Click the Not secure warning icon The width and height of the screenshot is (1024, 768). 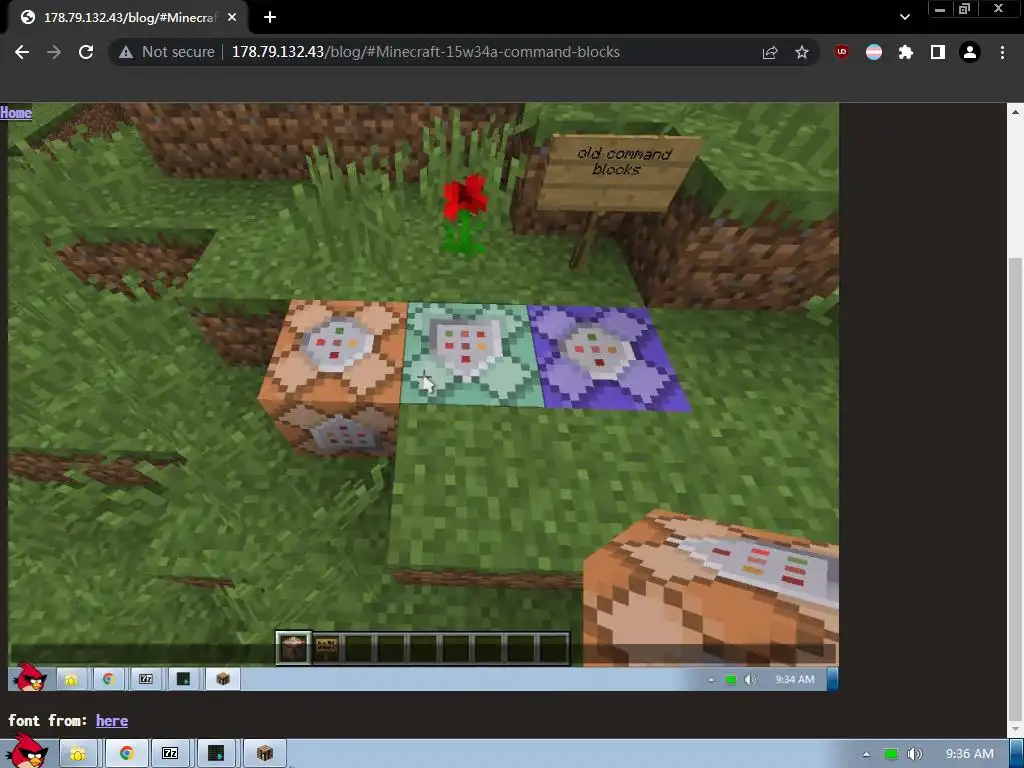(x=125, y=52)
